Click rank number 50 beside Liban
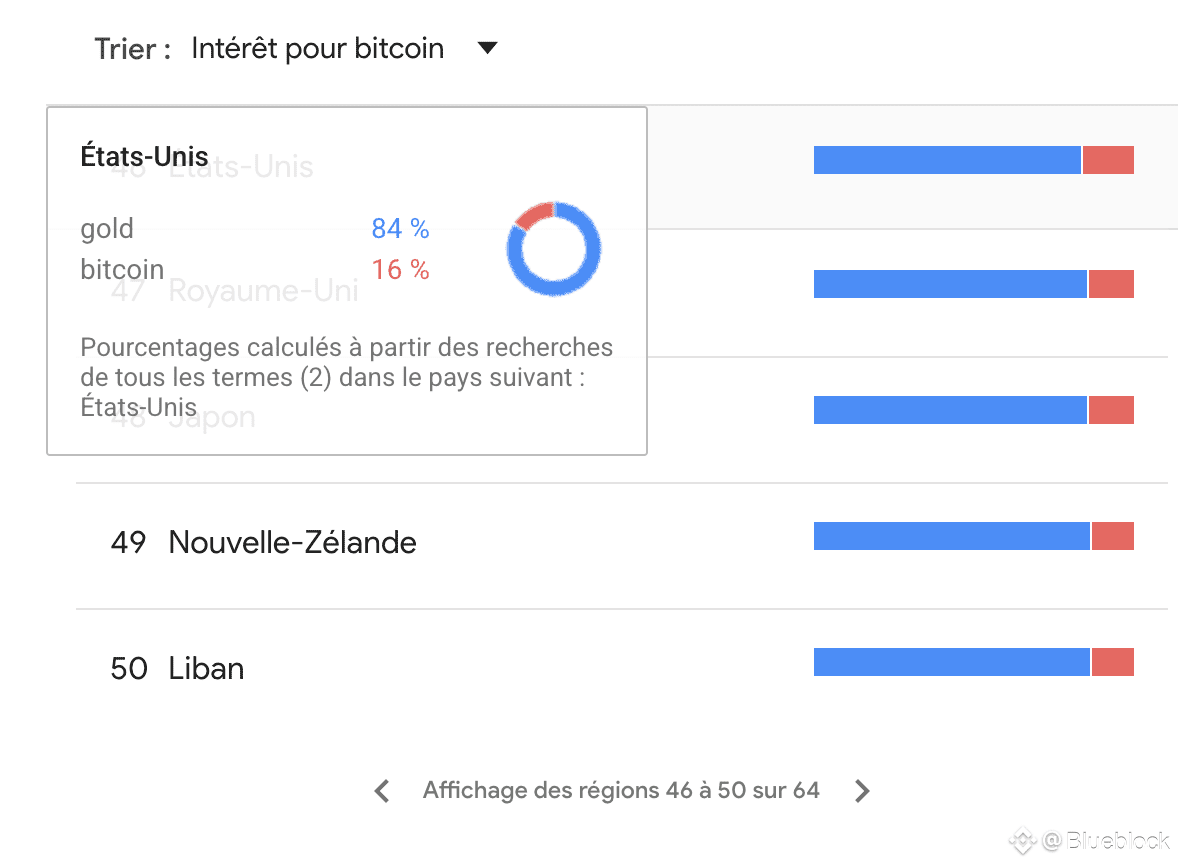This screenshot has width=1178, height=866. tap(129, 668)
